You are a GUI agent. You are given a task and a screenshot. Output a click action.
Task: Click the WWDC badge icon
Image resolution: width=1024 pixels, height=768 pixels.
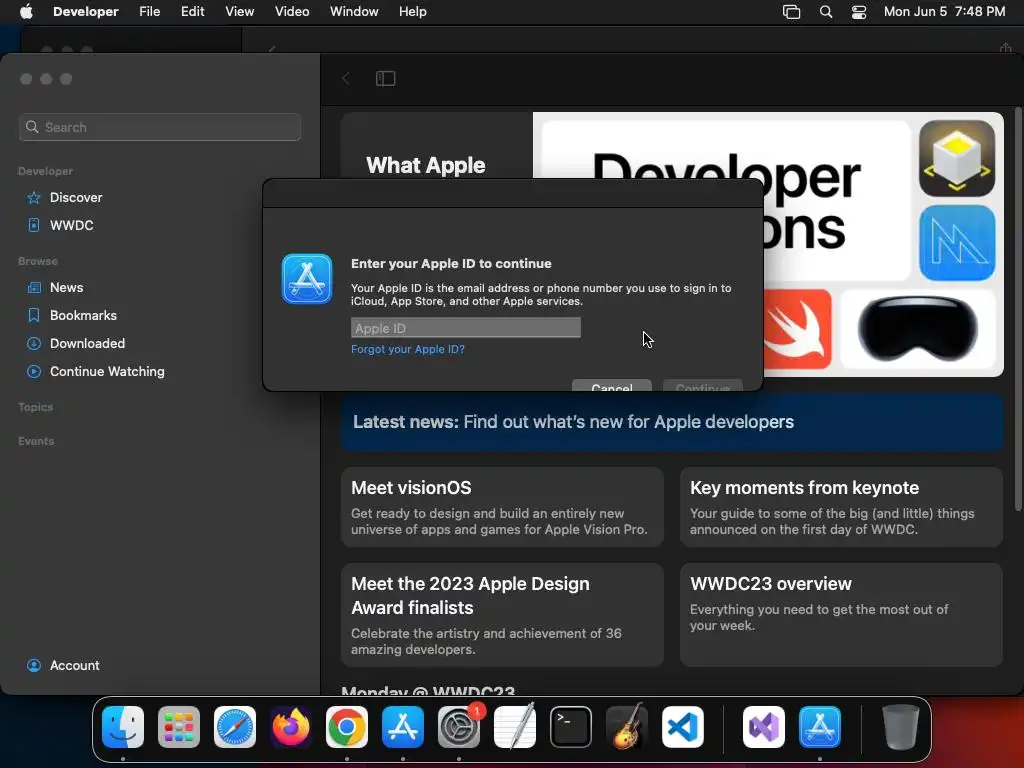coord(34,225)
